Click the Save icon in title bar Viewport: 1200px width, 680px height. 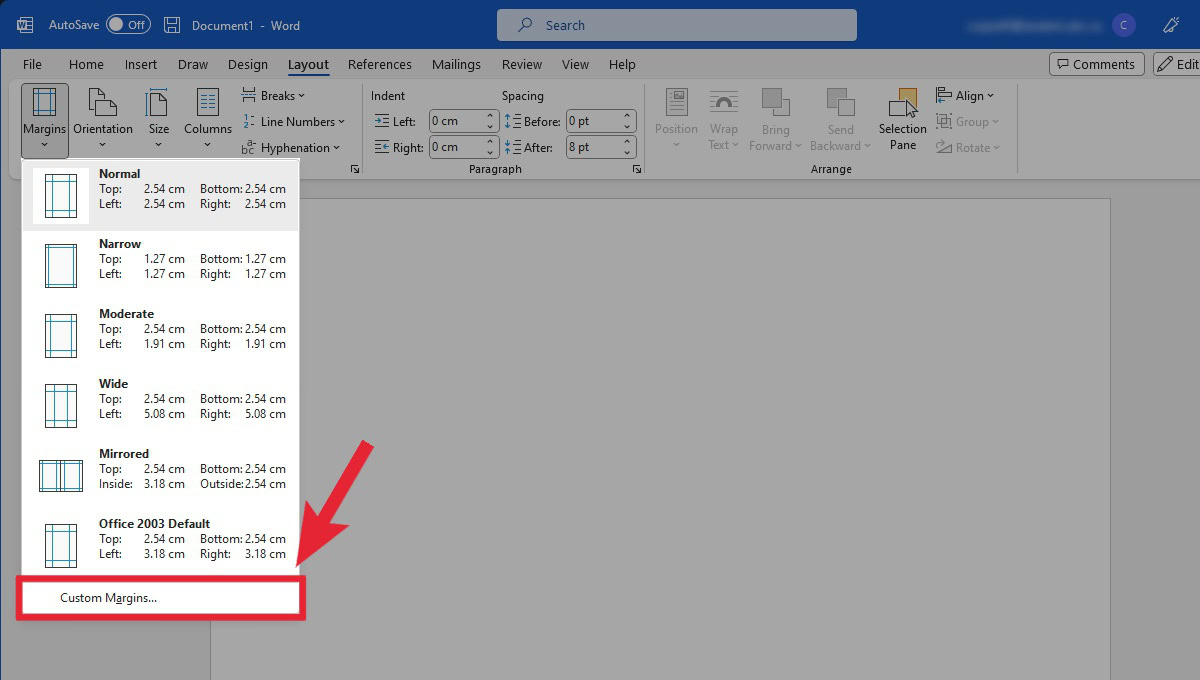click(x=172, y=25)
